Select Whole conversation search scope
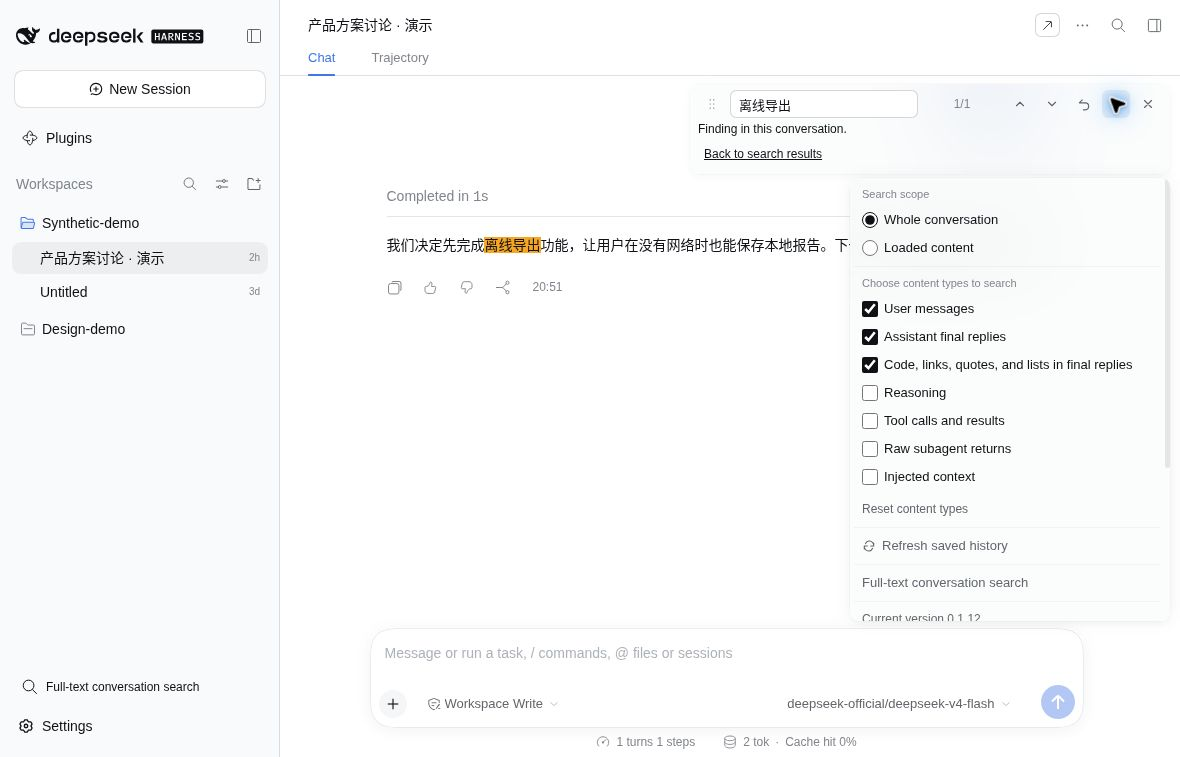 870,220
